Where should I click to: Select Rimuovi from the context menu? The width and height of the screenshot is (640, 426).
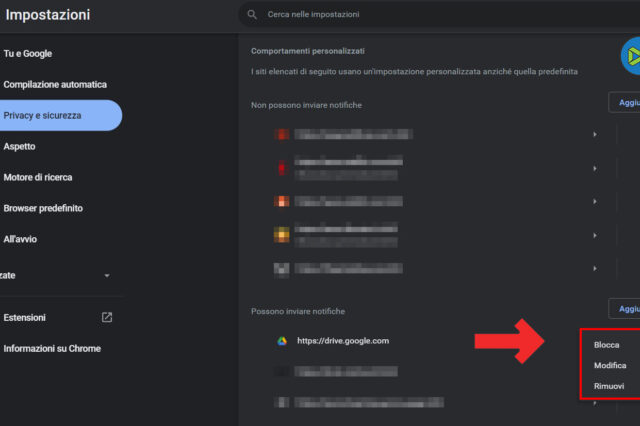(x=609, y=386)
